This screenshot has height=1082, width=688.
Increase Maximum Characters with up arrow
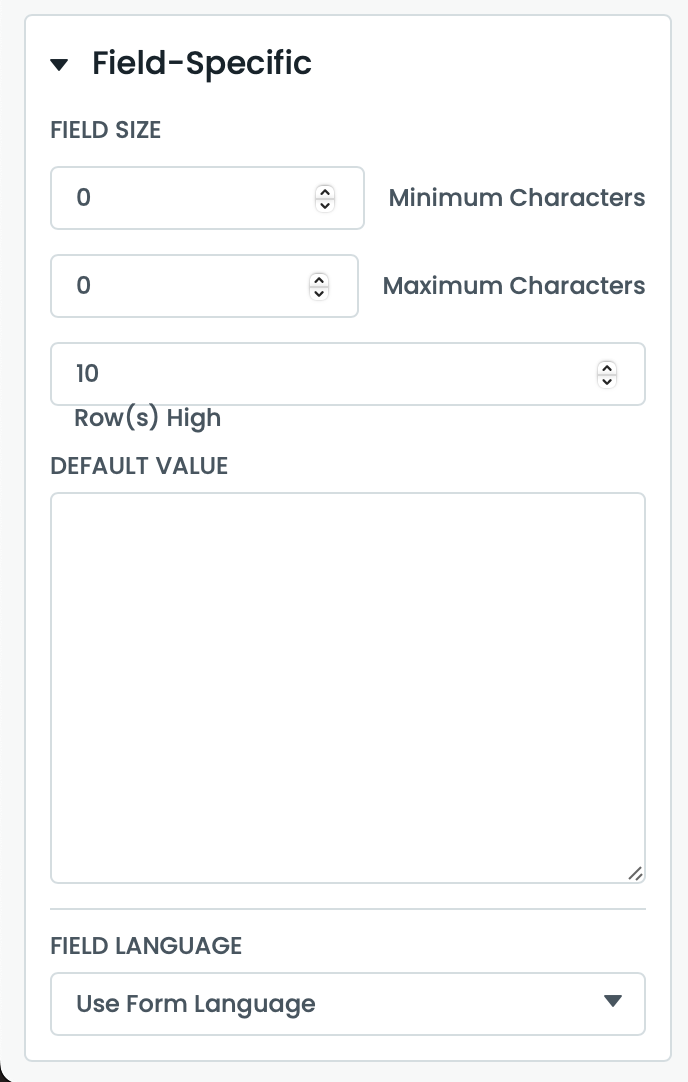click(319, 279)
